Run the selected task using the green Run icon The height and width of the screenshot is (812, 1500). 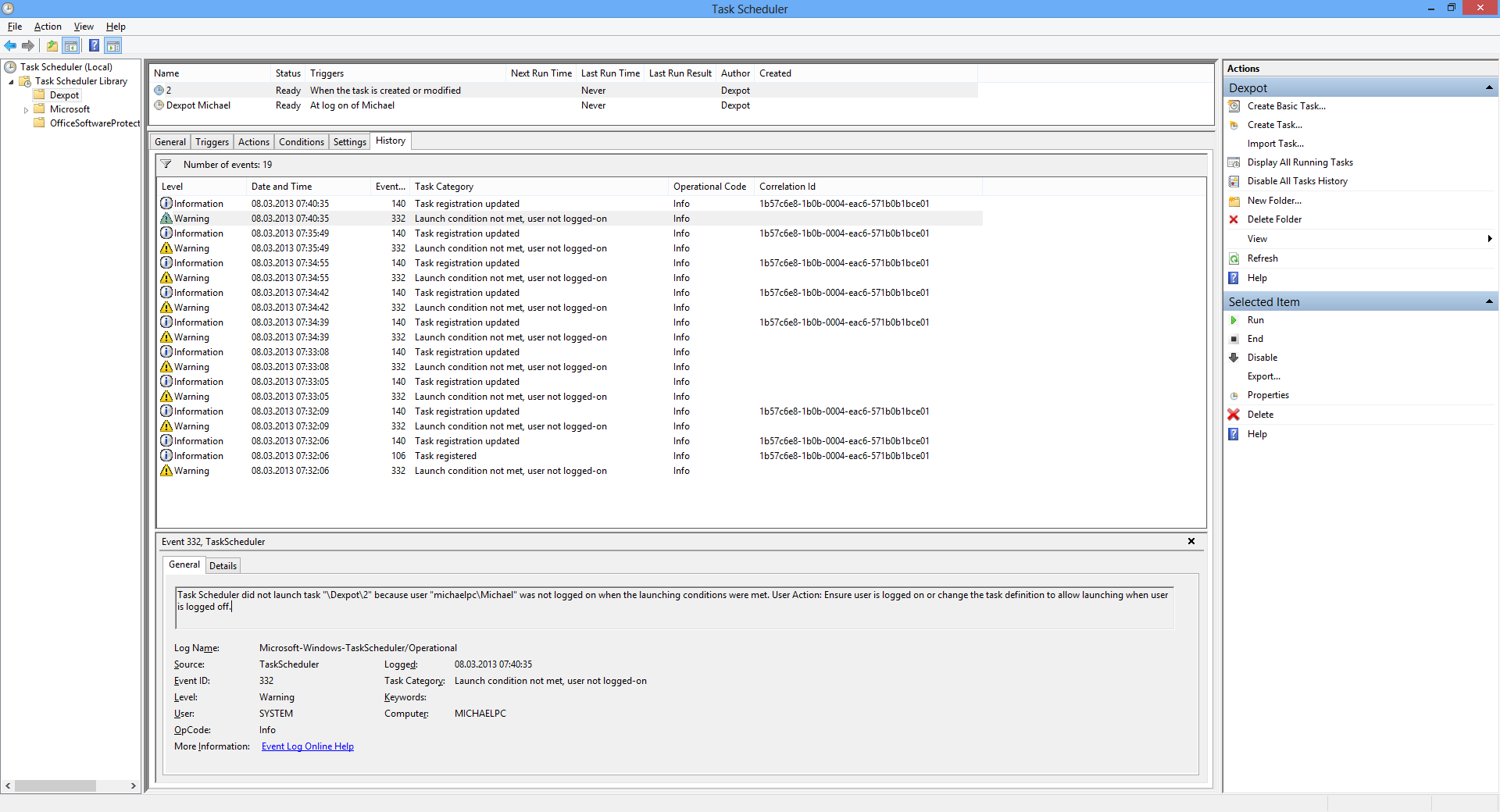(1234, 320)
